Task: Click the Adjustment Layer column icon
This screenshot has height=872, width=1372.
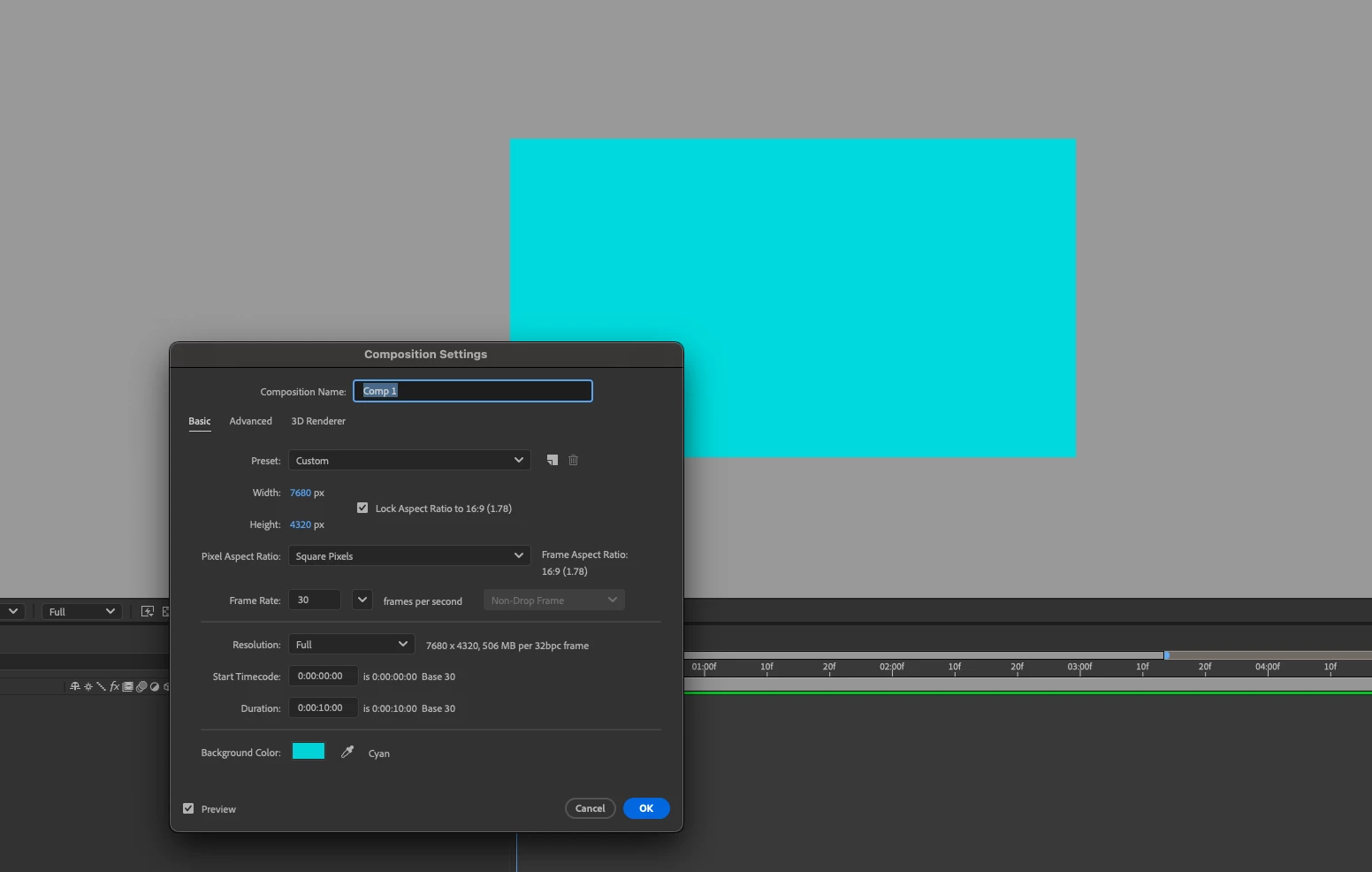Action: 155,686
